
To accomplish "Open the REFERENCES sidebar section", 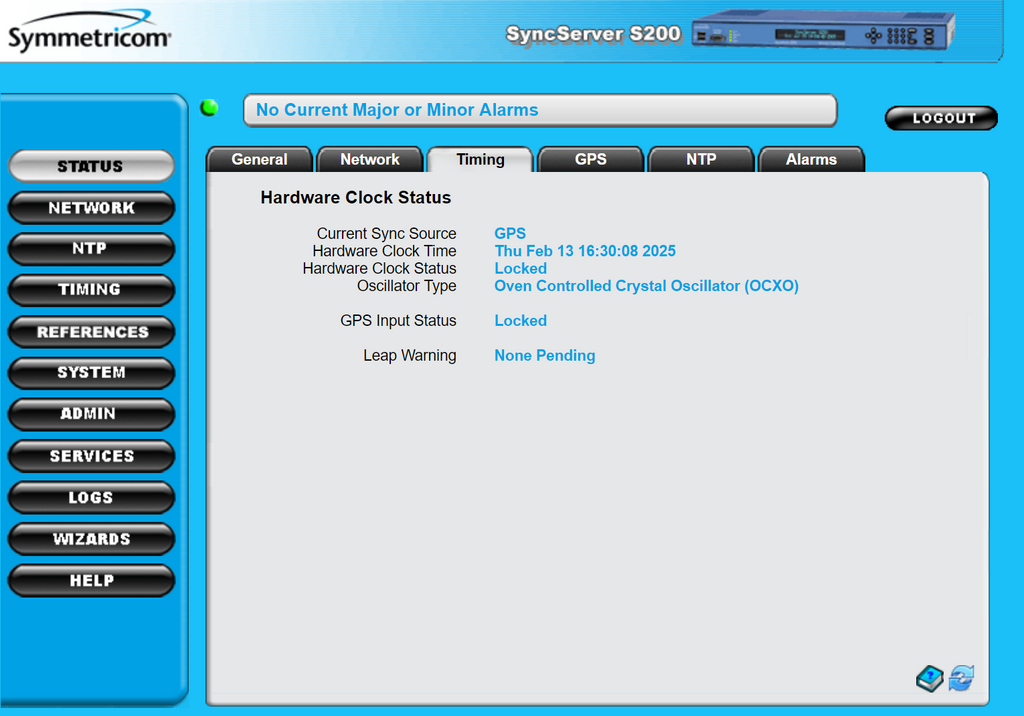I will point(91,332).
